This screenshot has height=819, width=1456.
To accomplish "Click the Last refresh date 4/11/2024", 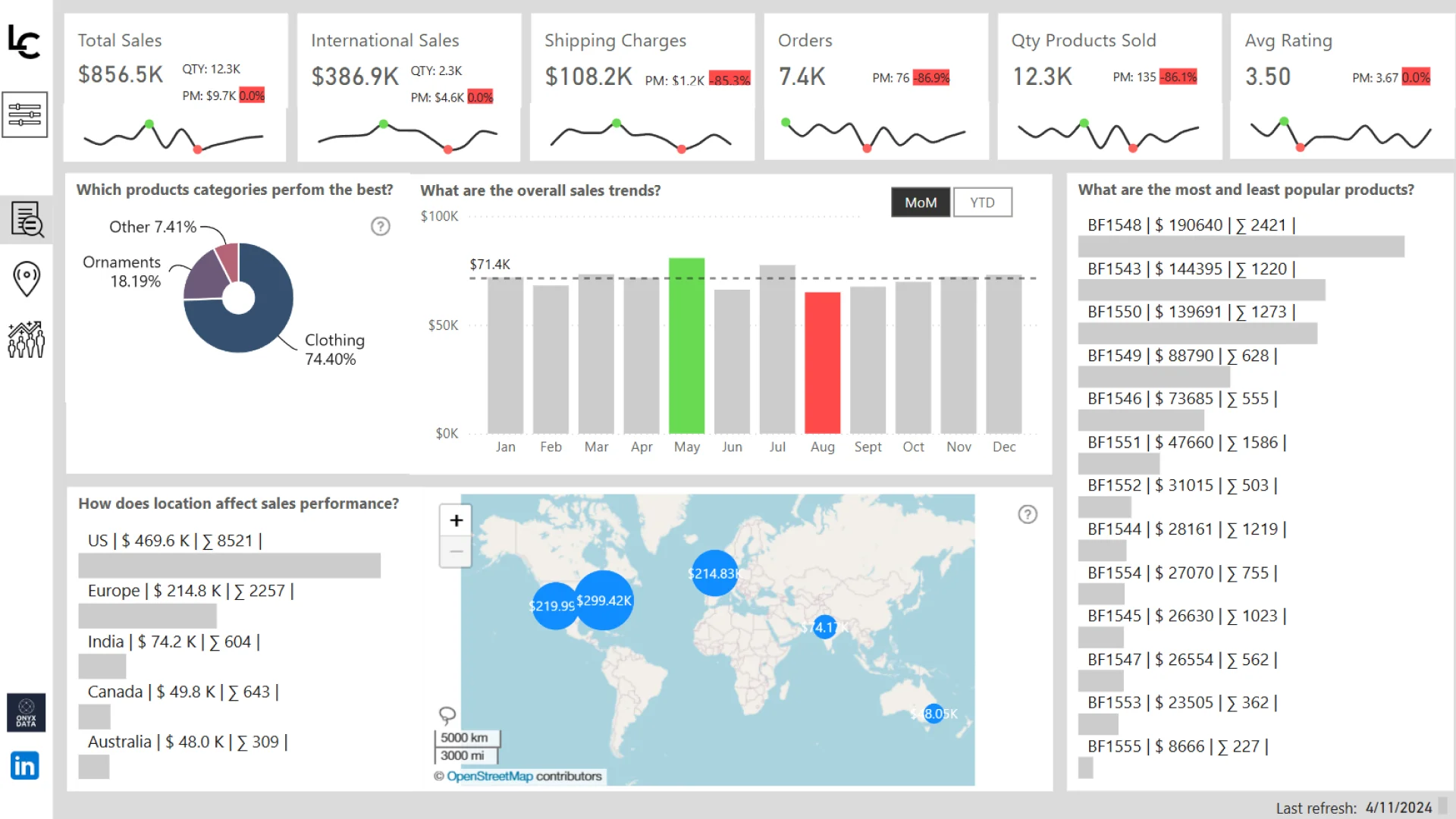I will click(x=1398, y=808).
